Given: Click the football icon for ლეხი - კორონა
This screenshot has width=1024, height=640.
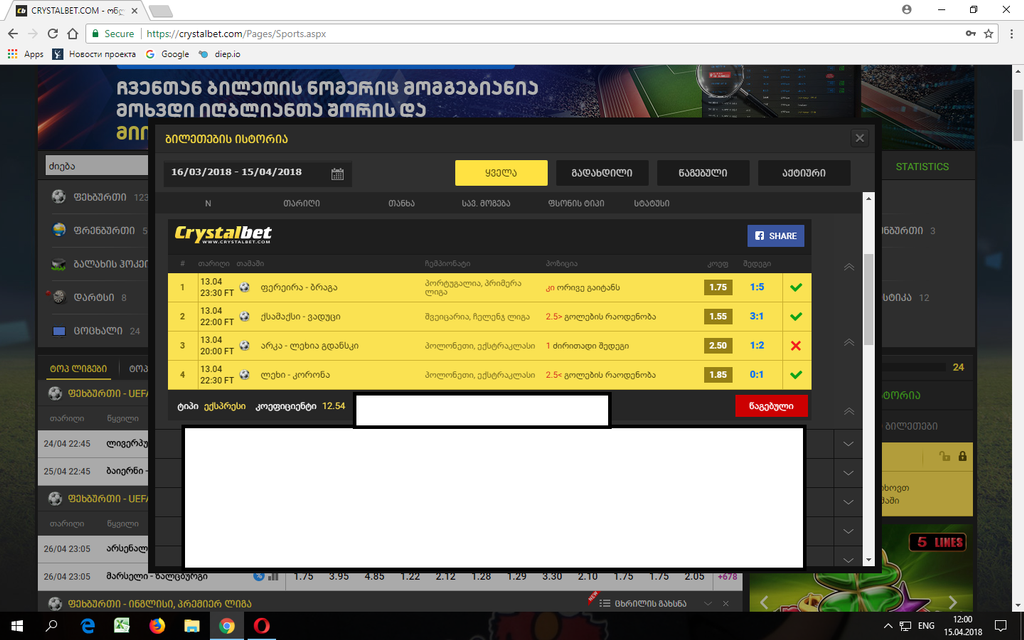Looking at the screenshot, I should (244, 374).
